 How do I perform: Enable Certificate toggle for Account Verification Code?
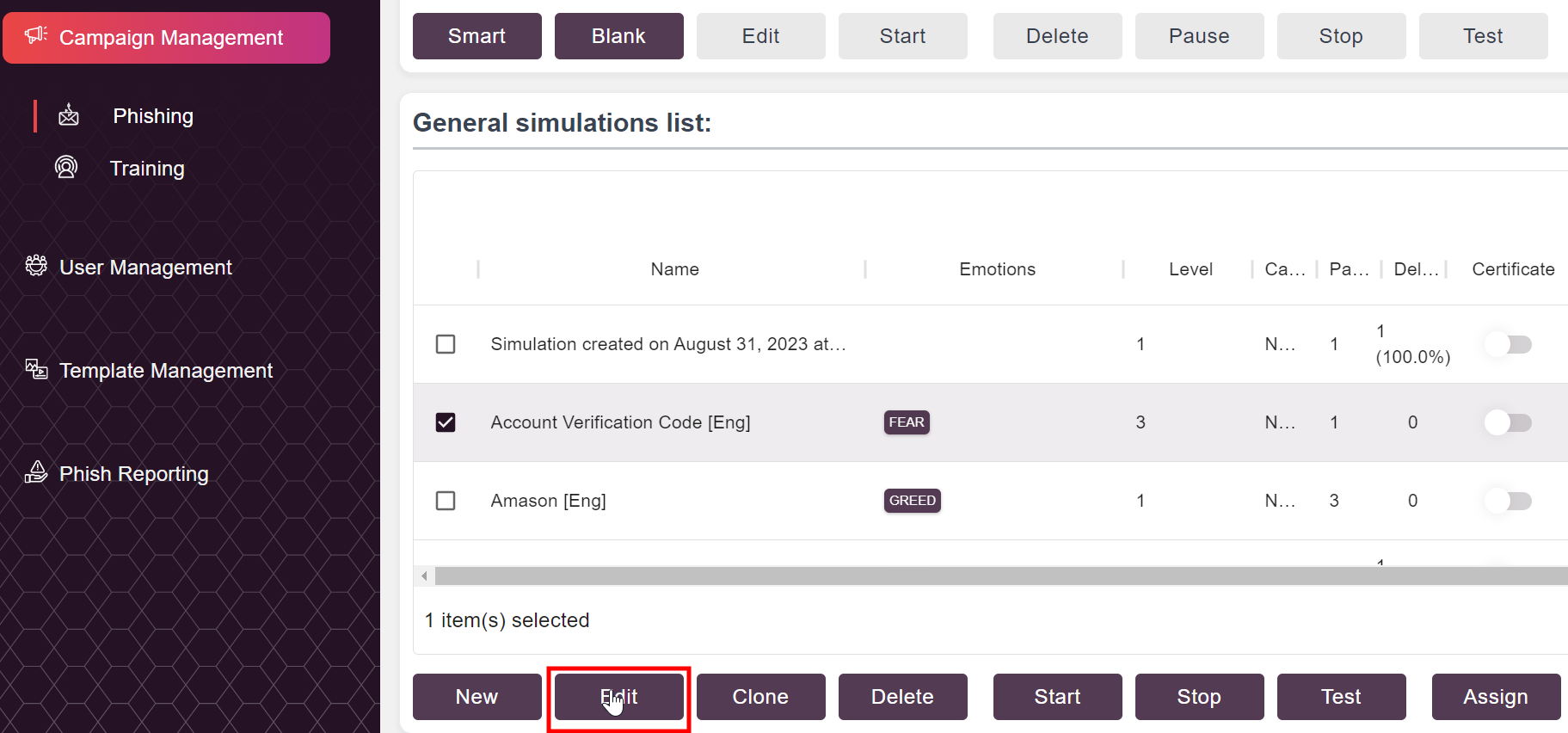pyautogui.click(x=1508, y=422)
